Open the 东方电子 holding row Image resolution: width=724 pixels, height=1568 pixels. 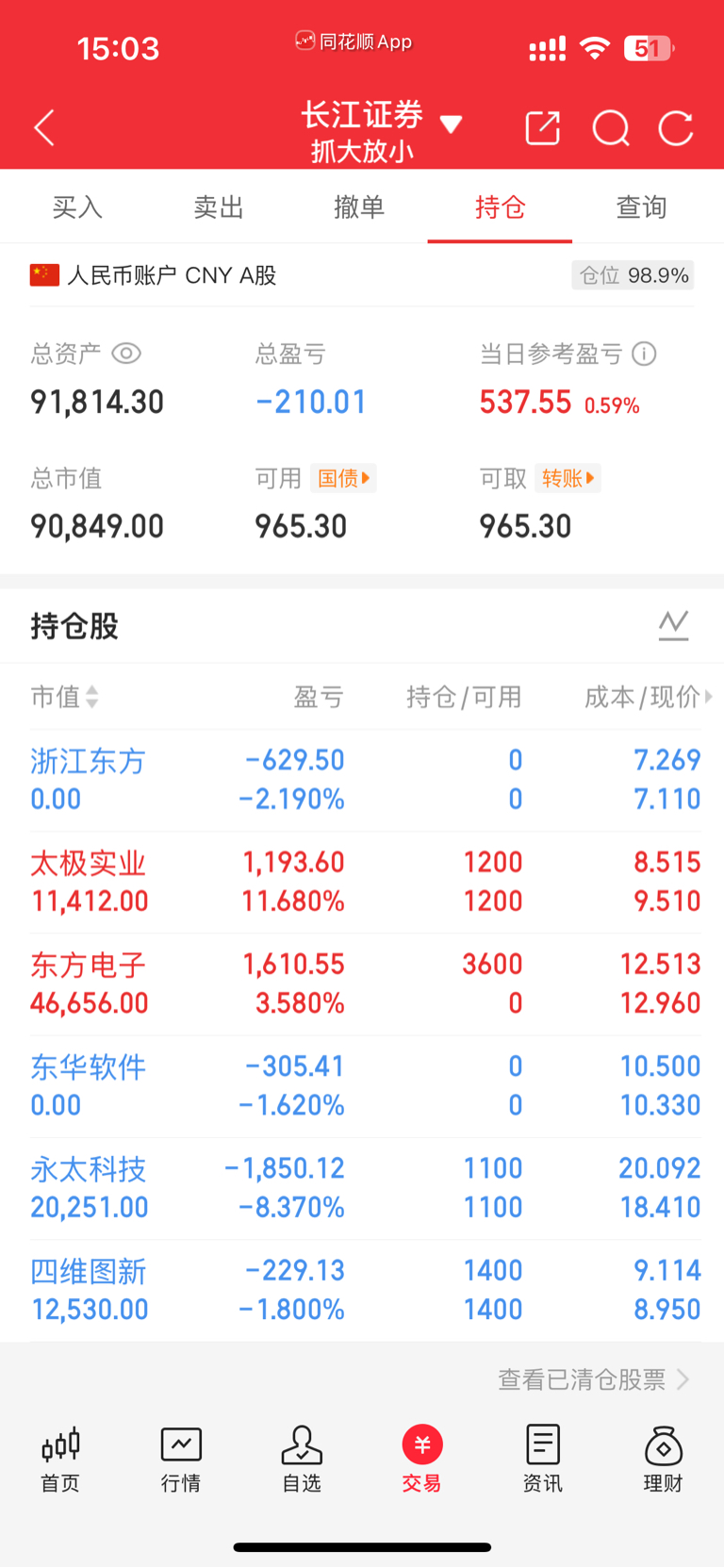click(x=362, y=983)
